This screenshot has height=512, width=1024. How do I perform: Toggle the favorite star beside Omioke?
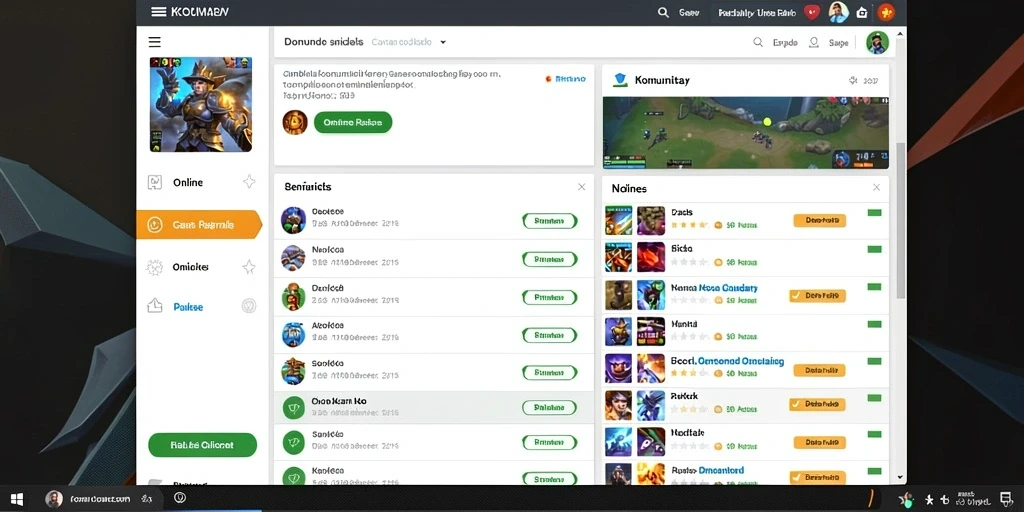click(249, 266)
